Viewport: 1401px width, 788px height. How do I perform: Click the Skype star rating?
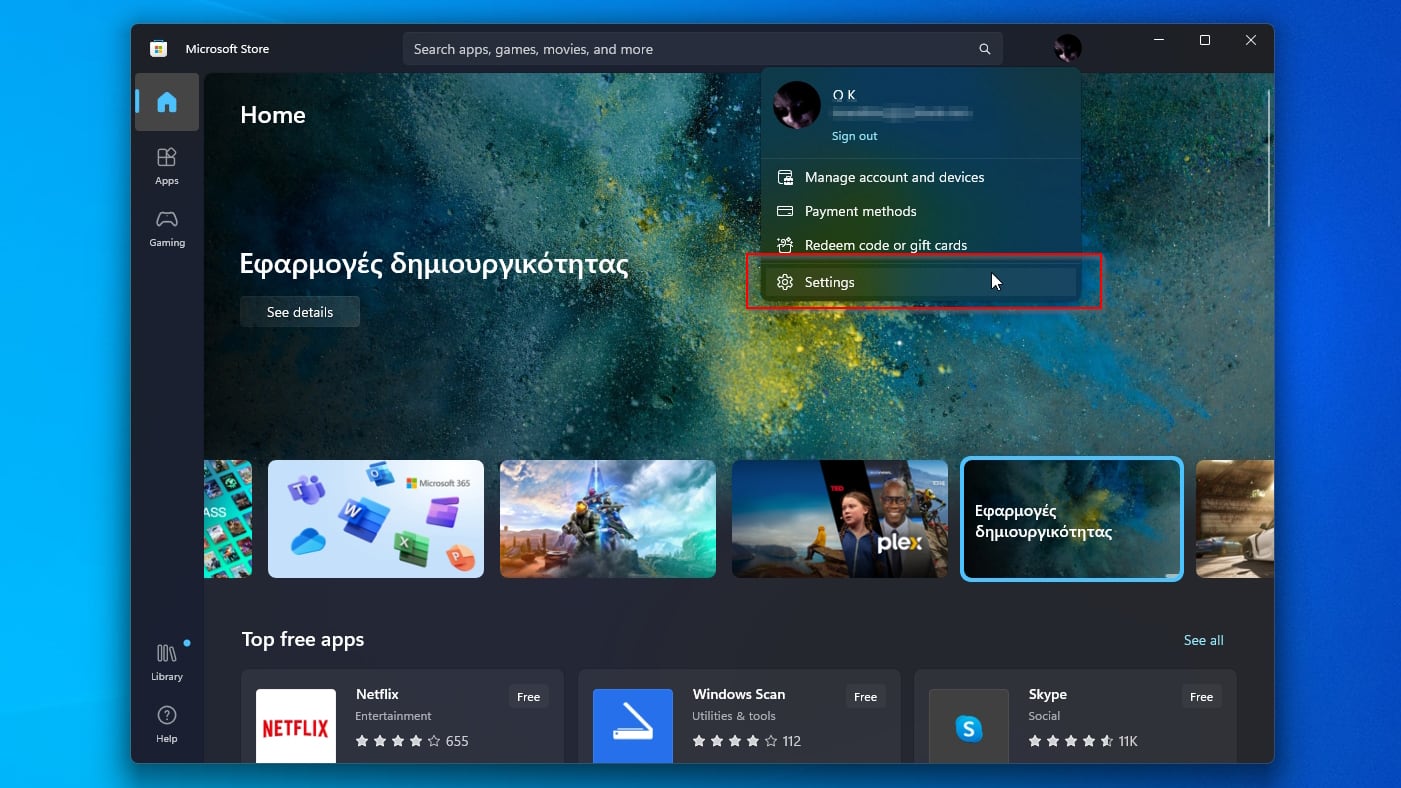(x=1071, y=741)
